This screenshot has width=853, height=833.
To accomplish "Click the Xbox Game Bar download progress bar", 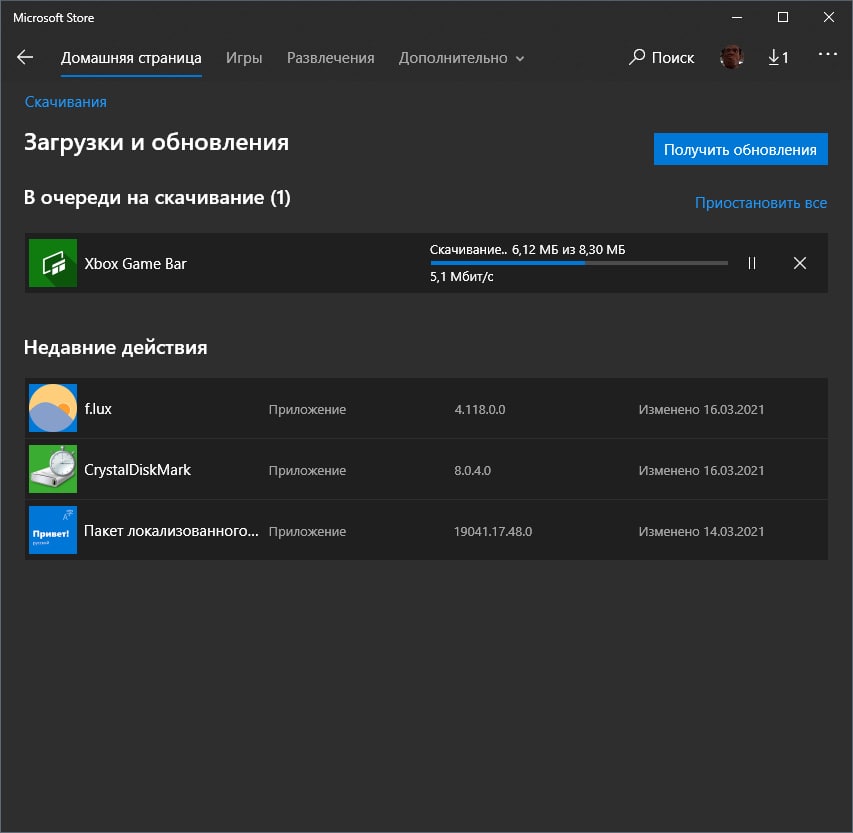I will 579,263.
